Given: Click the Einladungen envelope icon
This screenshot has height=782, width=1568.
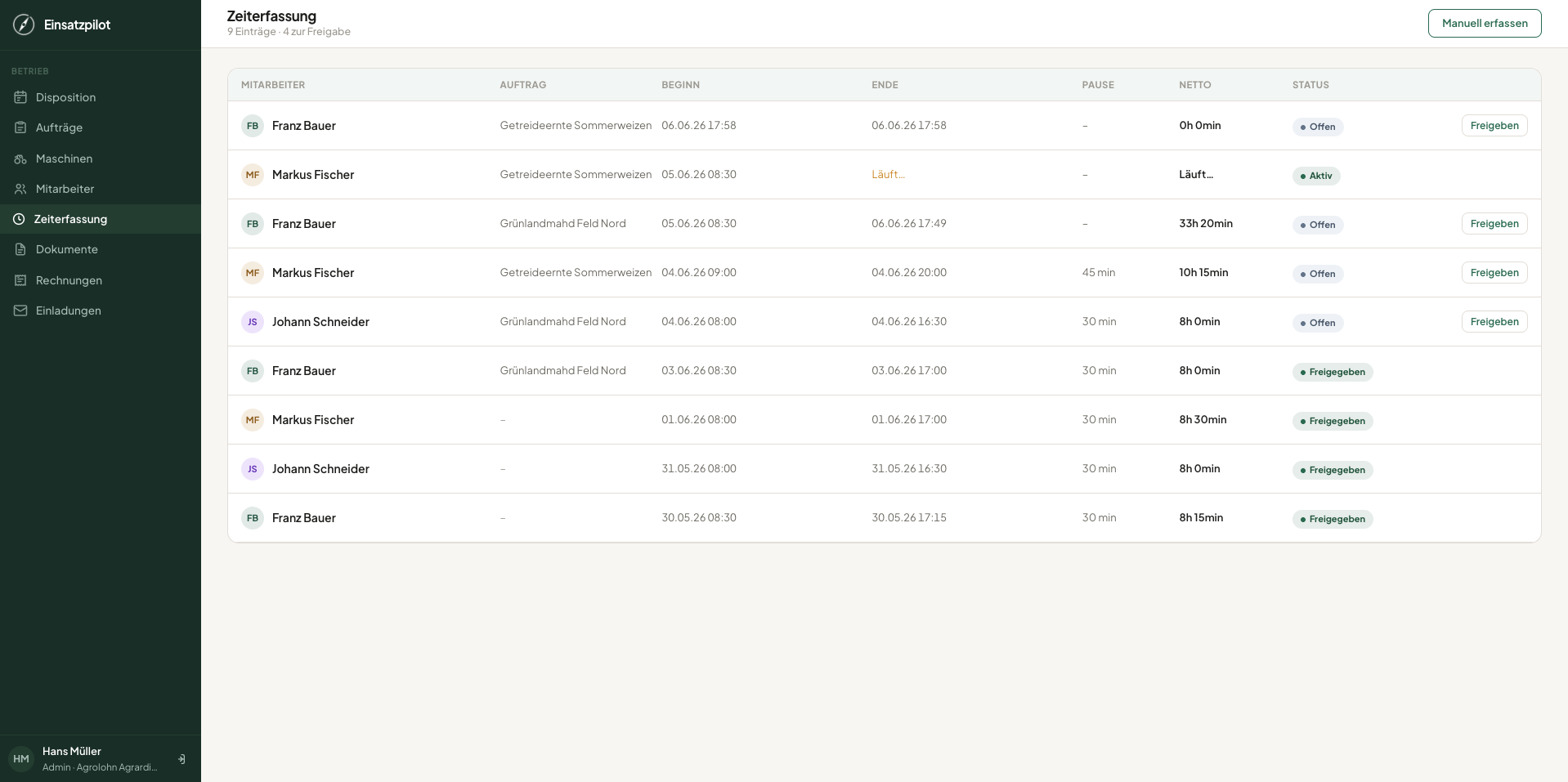Looking at the screenshot, I should [x=20, y=311].
